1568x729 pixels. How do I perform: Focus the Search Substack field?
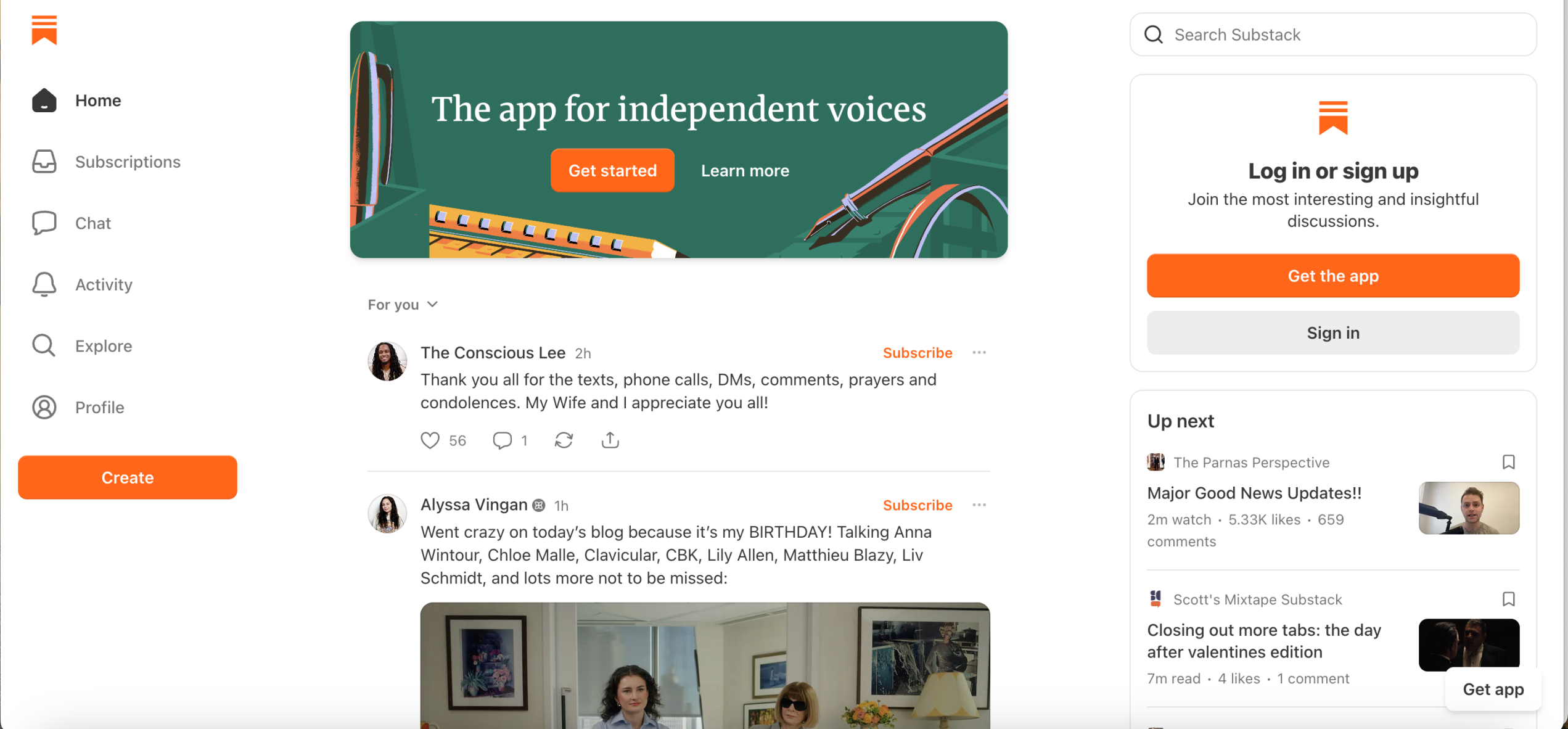(1333, 35)
